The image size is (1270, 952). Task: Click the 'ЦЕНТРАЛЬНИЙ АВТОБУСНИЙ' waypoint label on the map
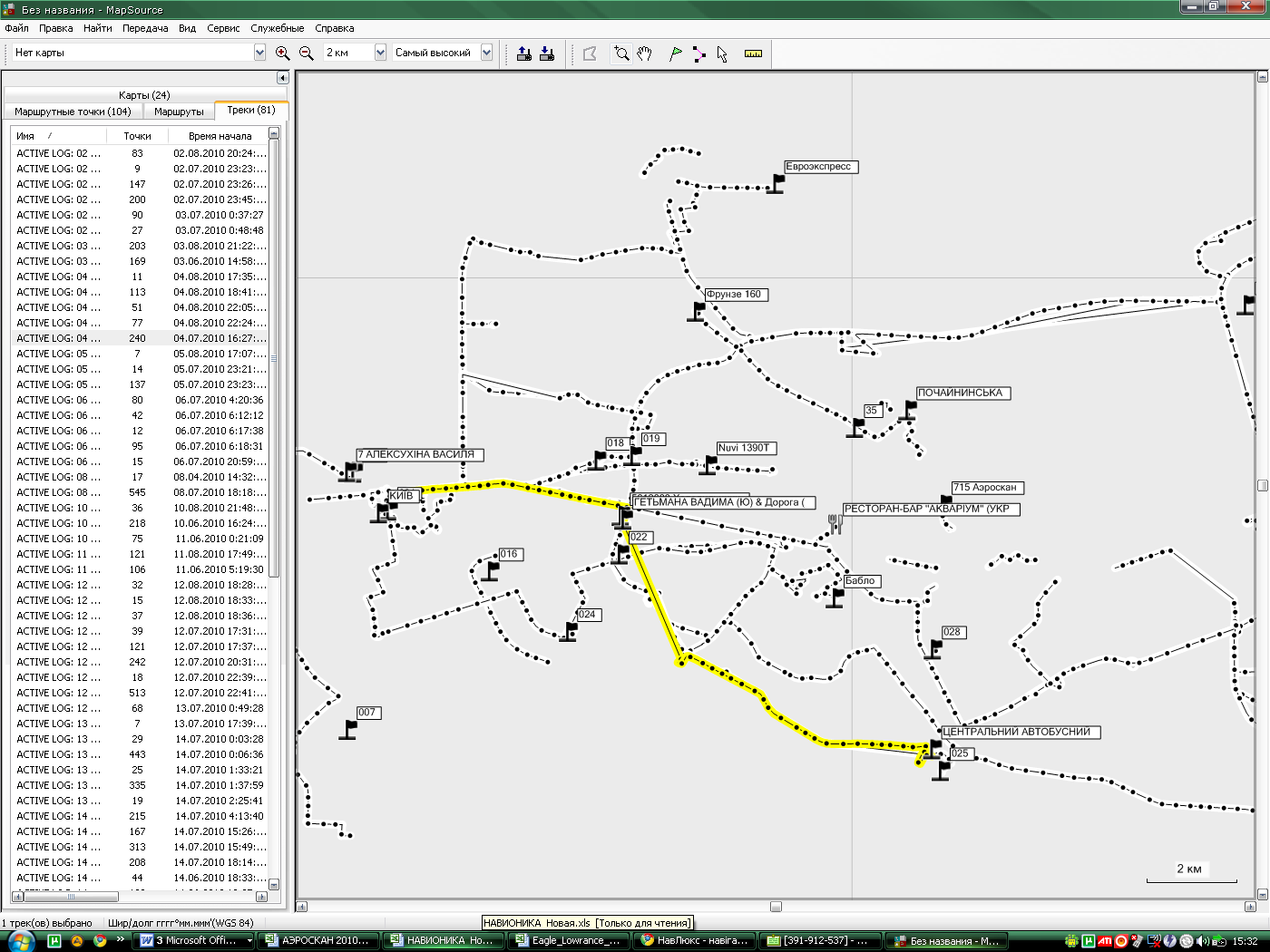click(1017, 732)
